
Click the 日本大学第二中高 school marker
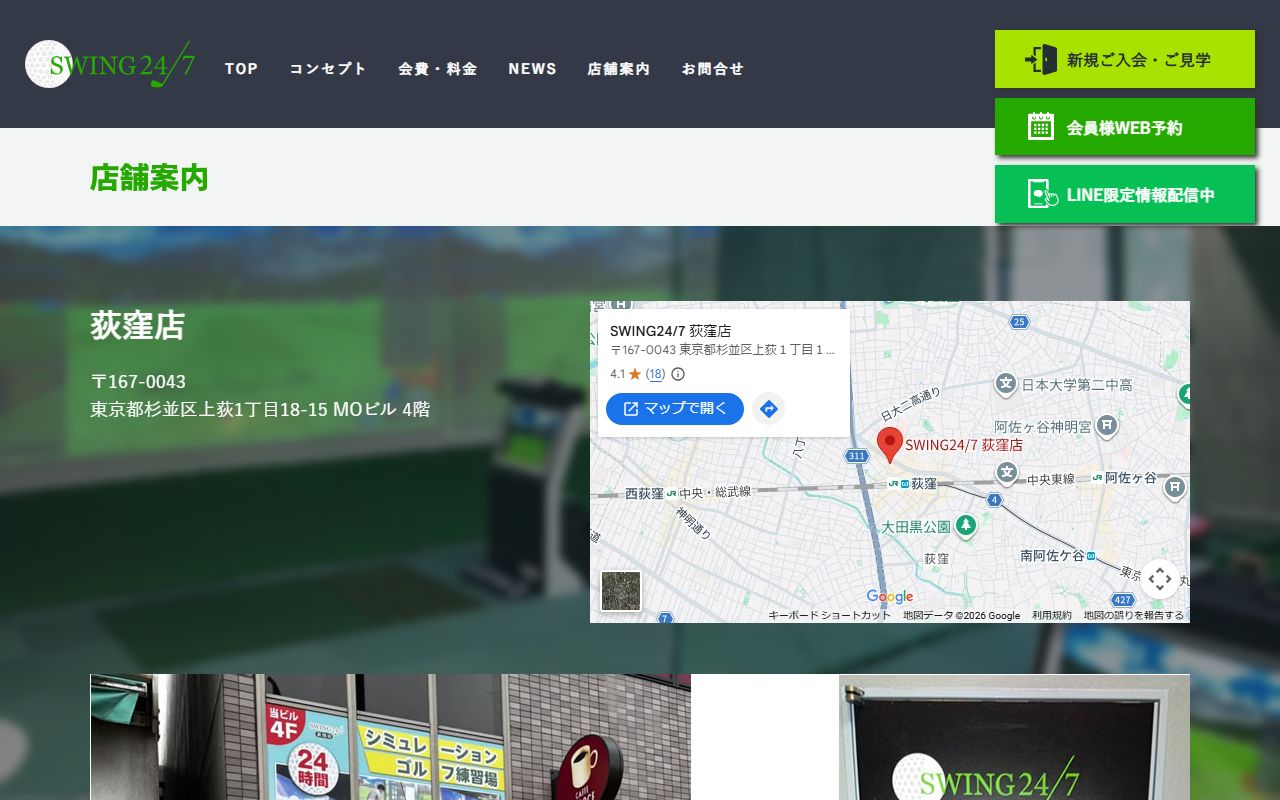[1006, 384]
